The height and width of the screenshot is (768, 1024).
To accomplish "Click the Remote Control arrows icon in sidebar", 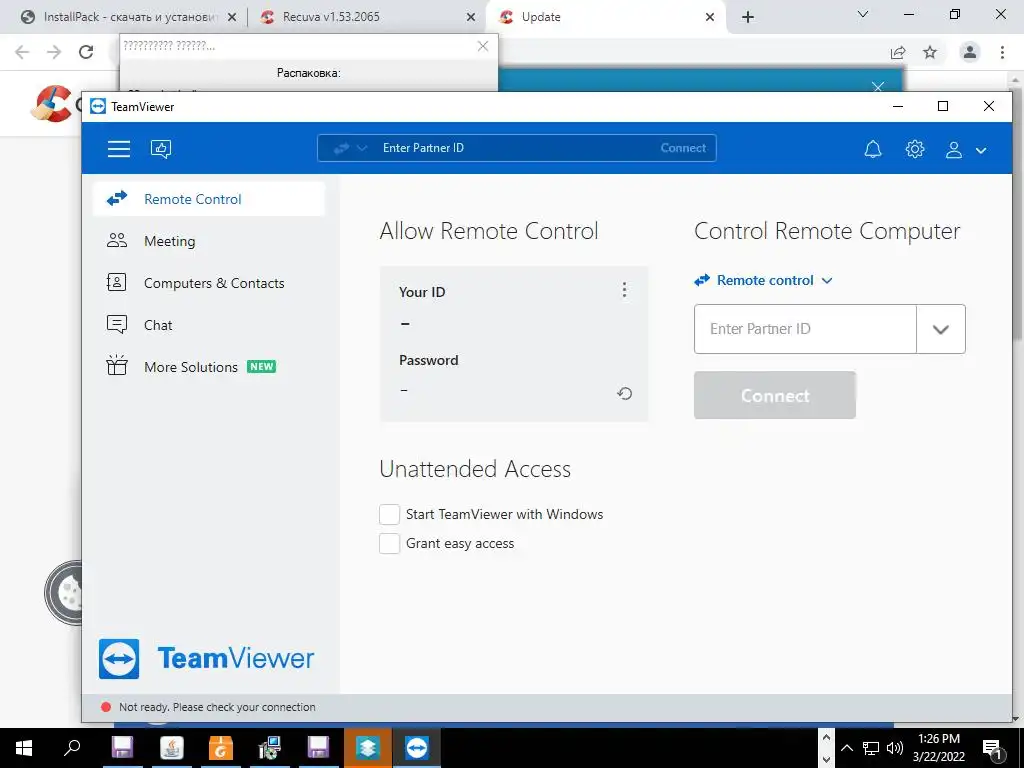I will click(x=117, y=199).
